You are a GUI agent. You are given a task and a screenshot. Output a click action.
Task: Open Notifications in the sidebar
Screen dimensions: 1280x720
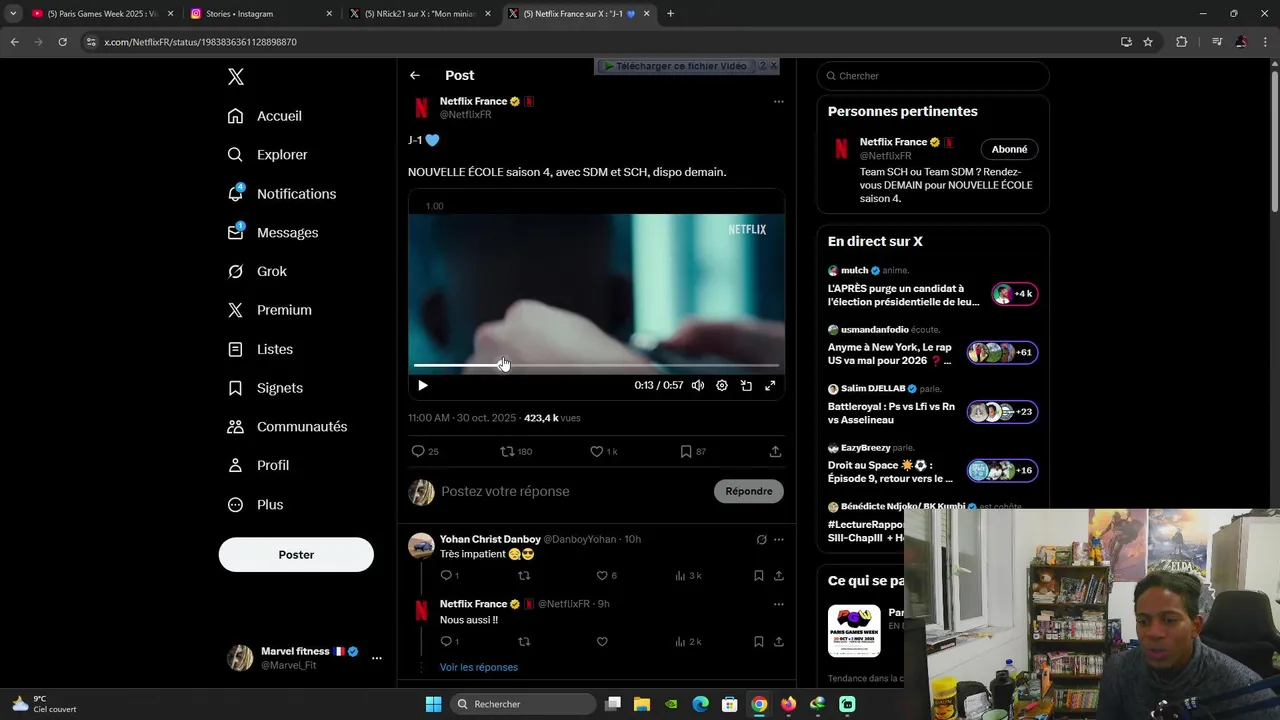click(282, 194)
